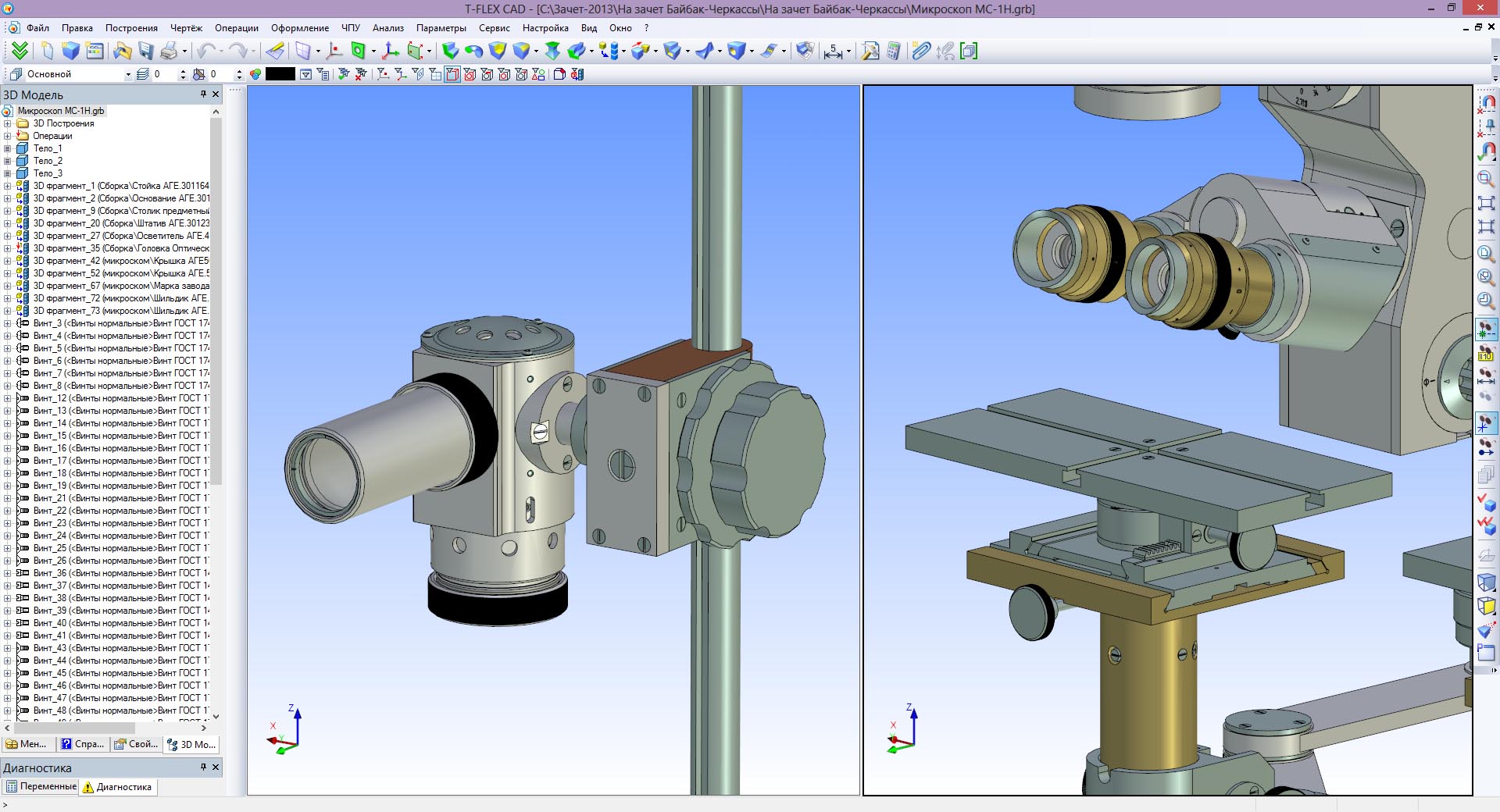Select the Extrude operation icon
This screenshot has height=812, width=1500.
point(450,51)
